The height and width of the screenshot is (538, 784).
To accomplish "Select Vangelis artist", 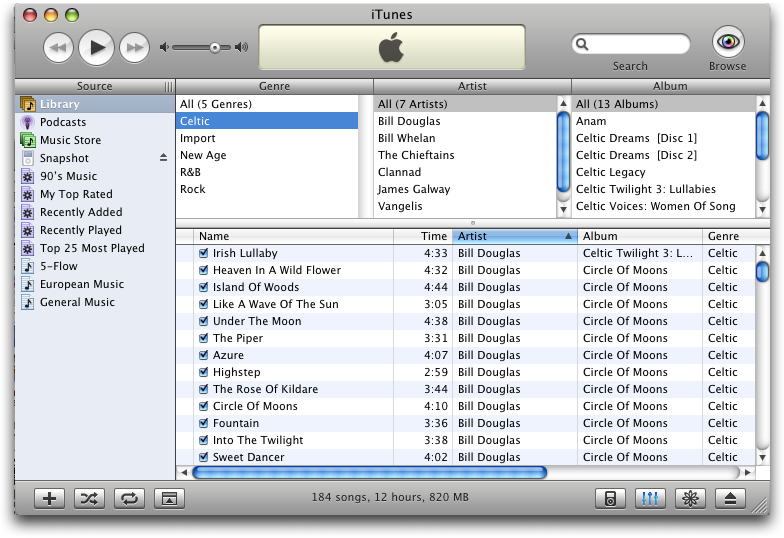I will [x=465, y=206].
